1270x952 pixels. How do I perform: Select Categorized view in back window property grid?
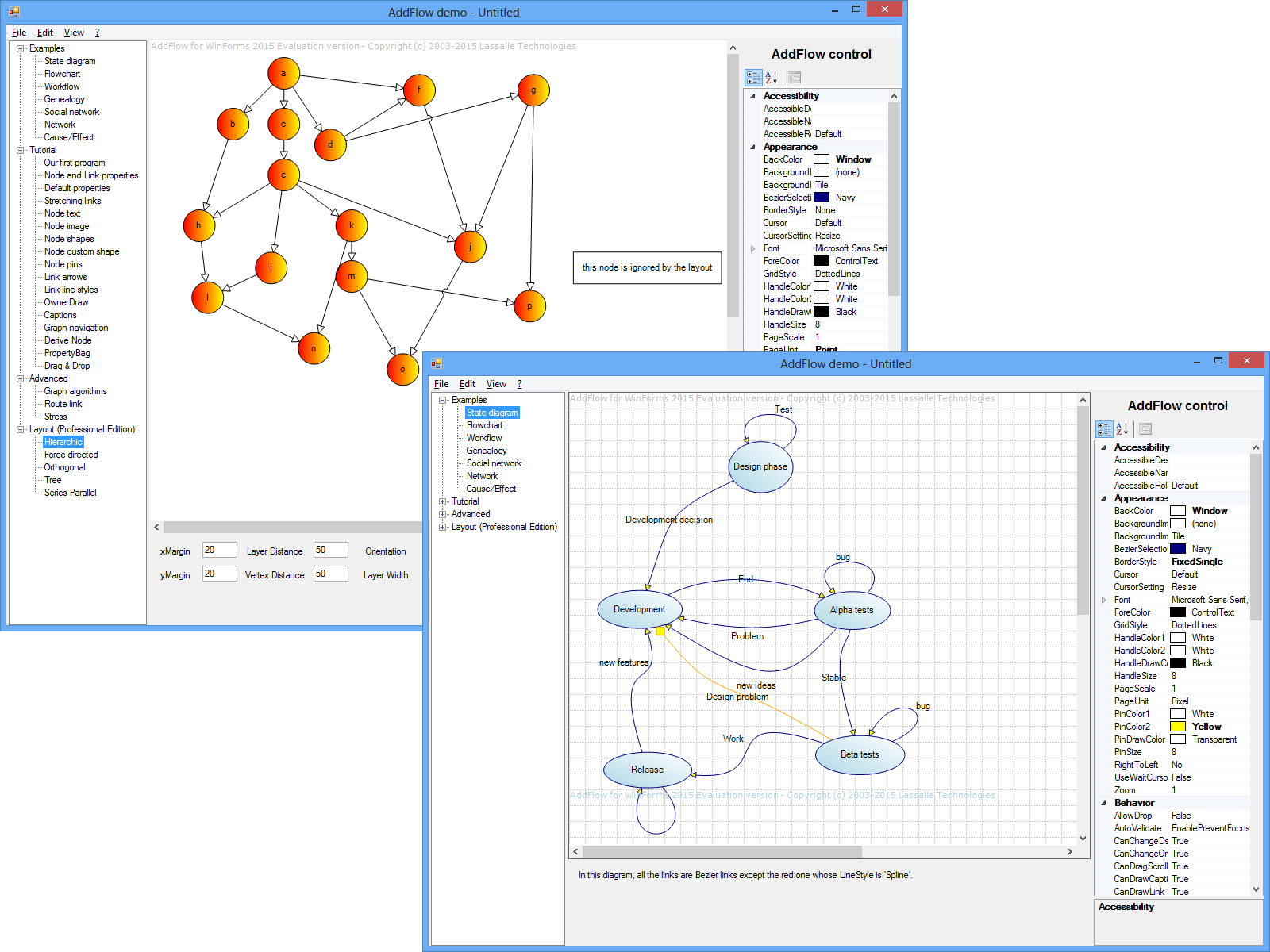point(752,77)
